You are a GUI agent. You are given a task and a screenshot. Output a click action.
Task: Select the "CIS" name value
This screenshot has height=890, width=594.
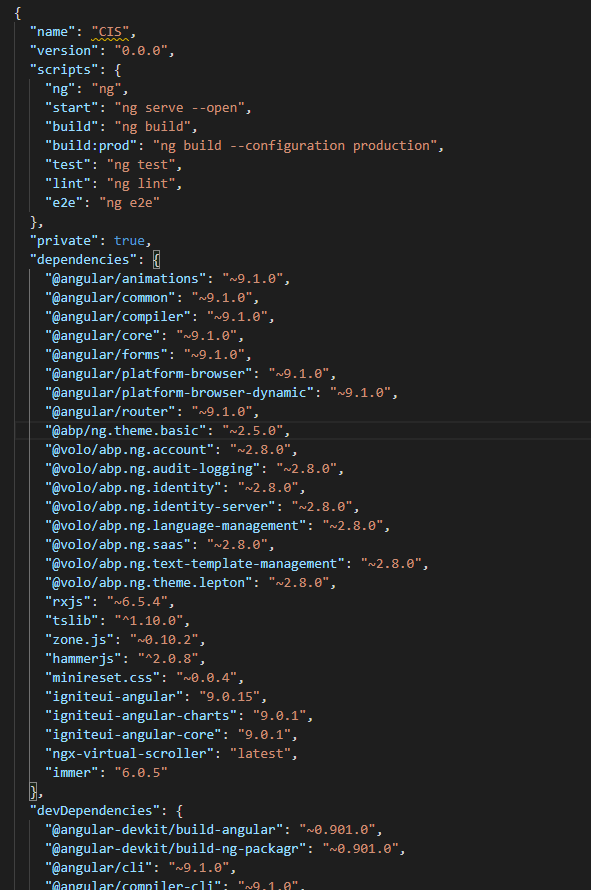(x=110, y=32)
